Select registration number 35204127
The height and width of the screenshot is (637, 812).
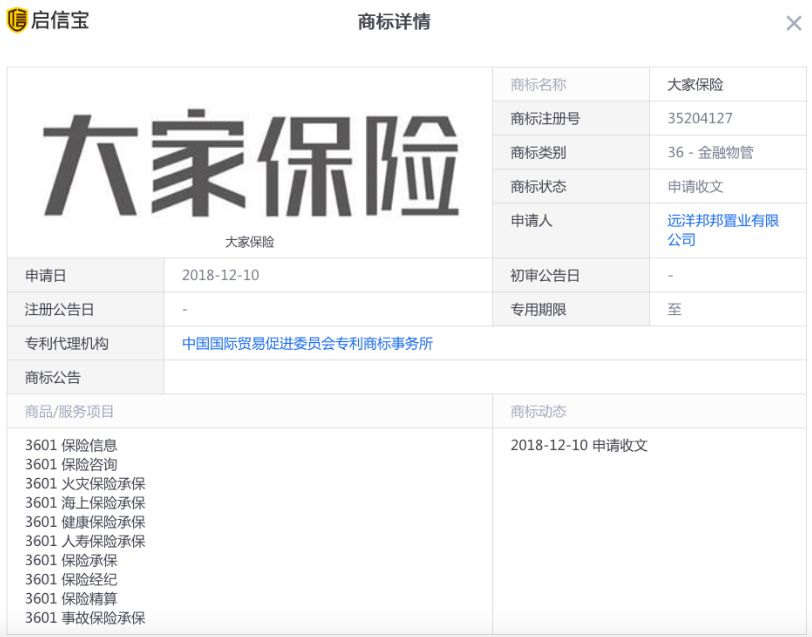click(x=700, y=119)
